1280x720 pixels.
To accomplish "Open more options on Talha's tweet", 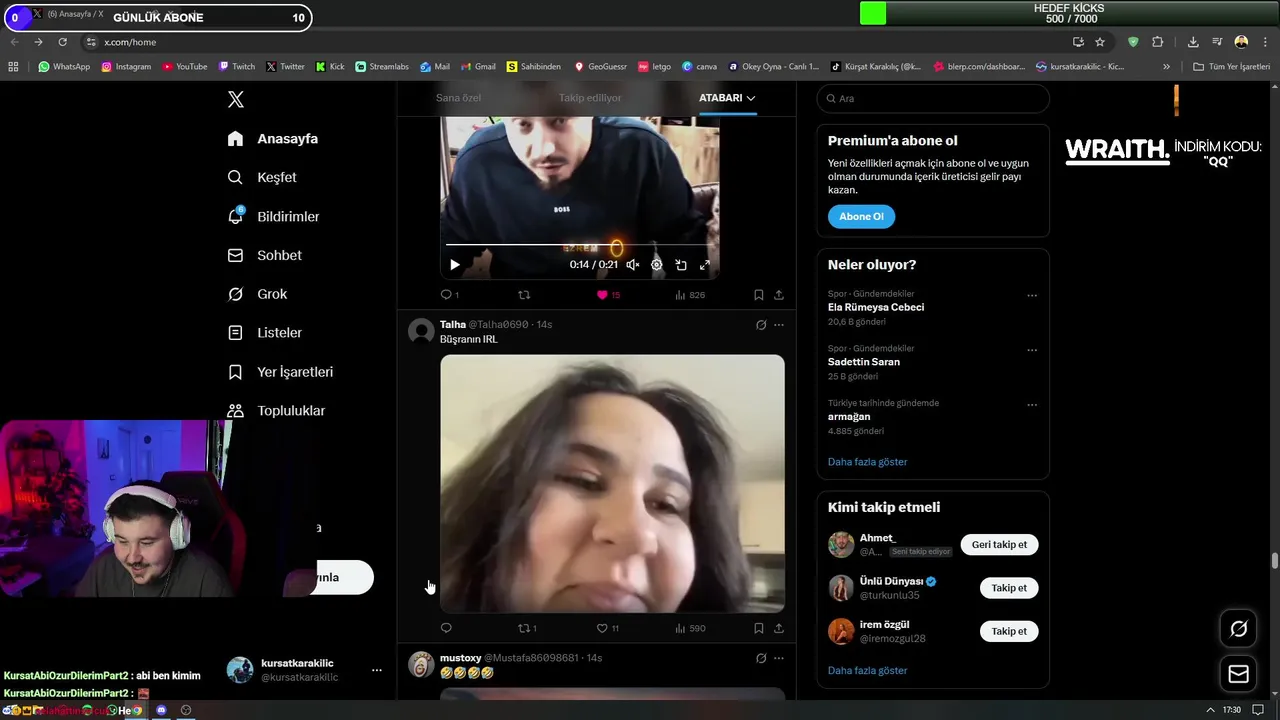I will click(x=779, y=325).
